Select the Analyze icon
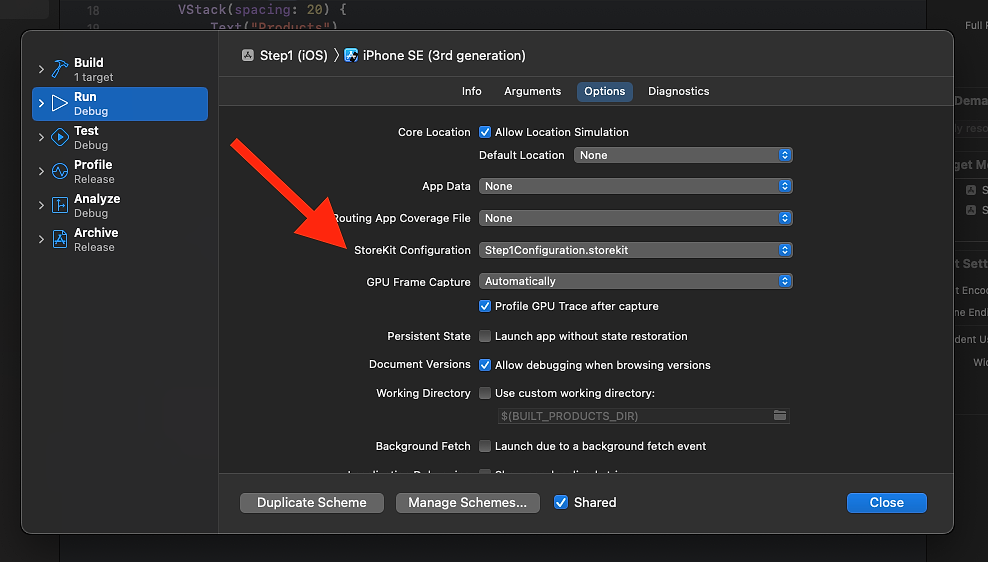 coord(60,205)
